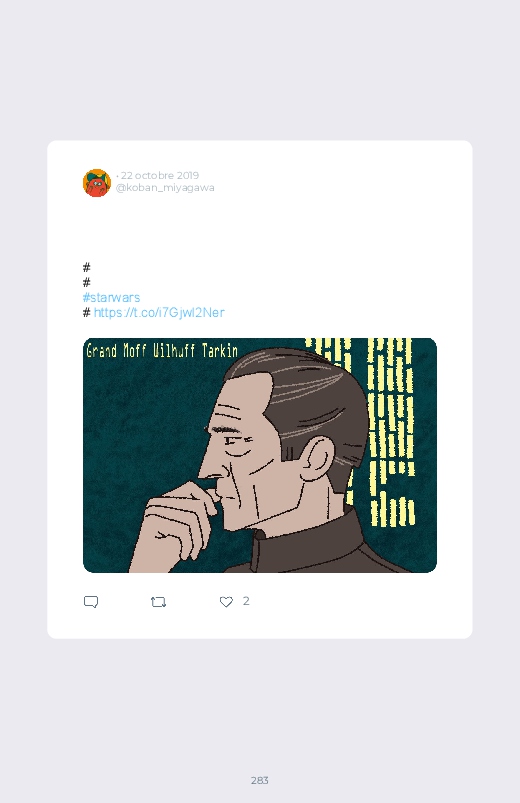Like the tweet with the heart icon
The image size is (520, 803).
pyautogui.click(x=226, y=602)
